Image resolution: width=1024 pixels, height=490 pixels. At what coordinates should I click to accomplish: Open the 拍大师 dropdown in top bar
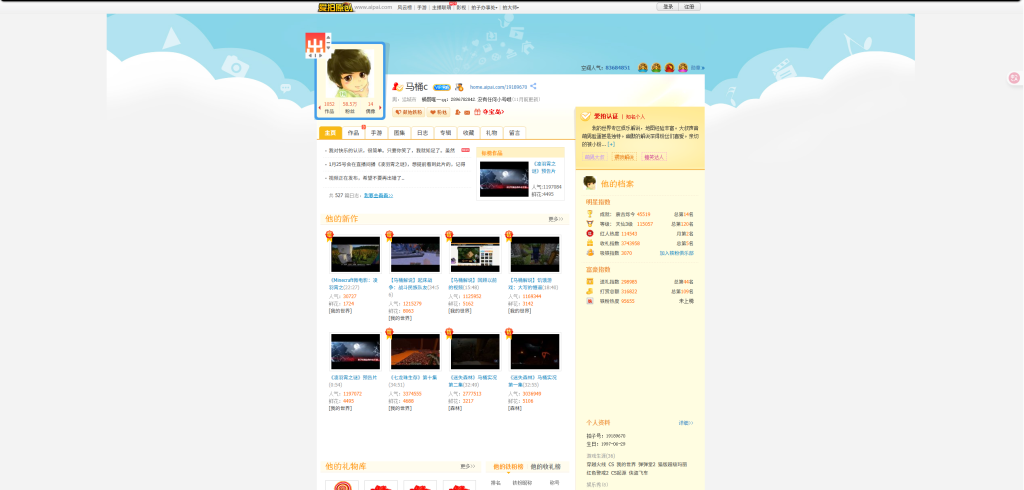point(510,7)
